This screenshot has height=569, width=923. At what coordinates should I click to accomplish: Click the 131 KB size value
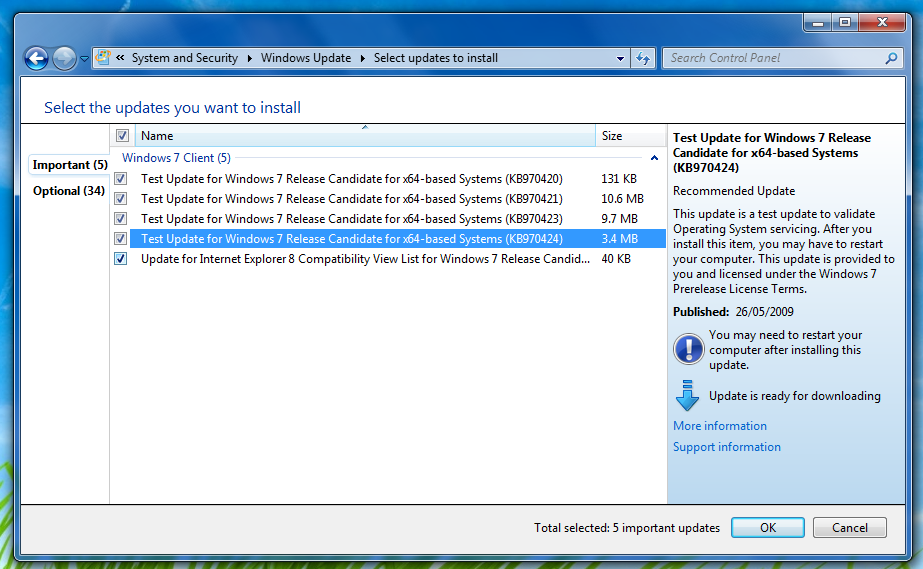(x=619, y=178)
